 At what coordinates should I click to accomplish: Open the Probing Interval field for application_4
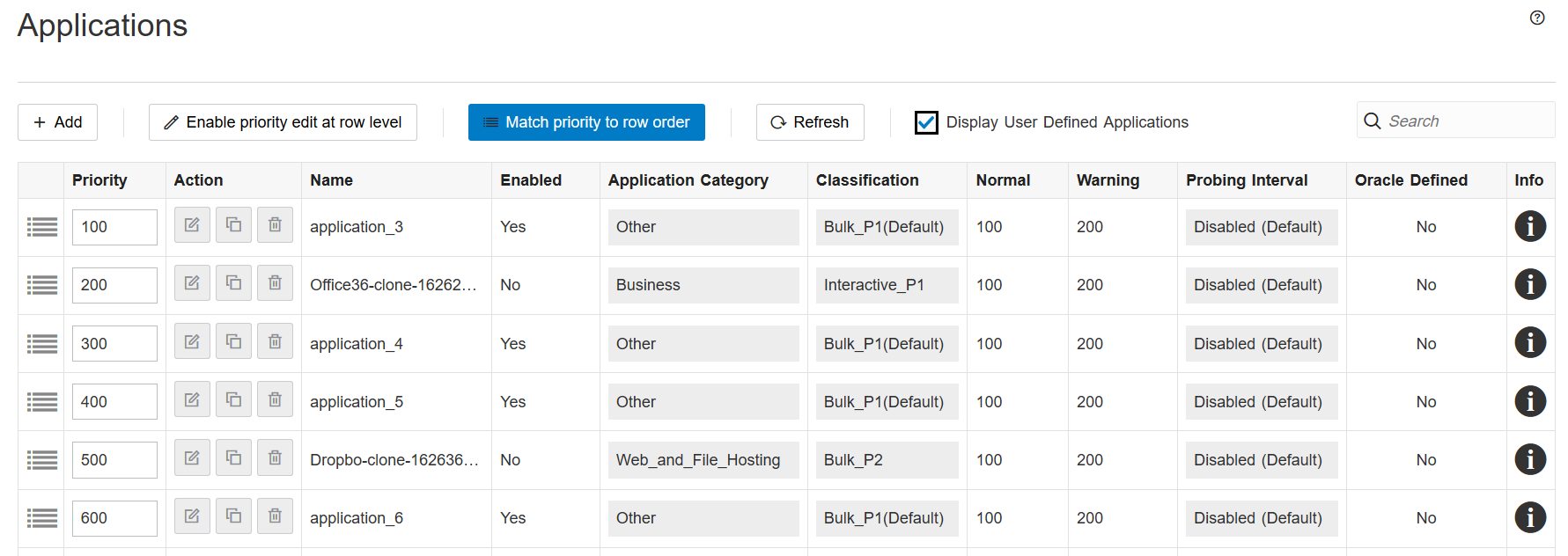(x=1261, y=344)
